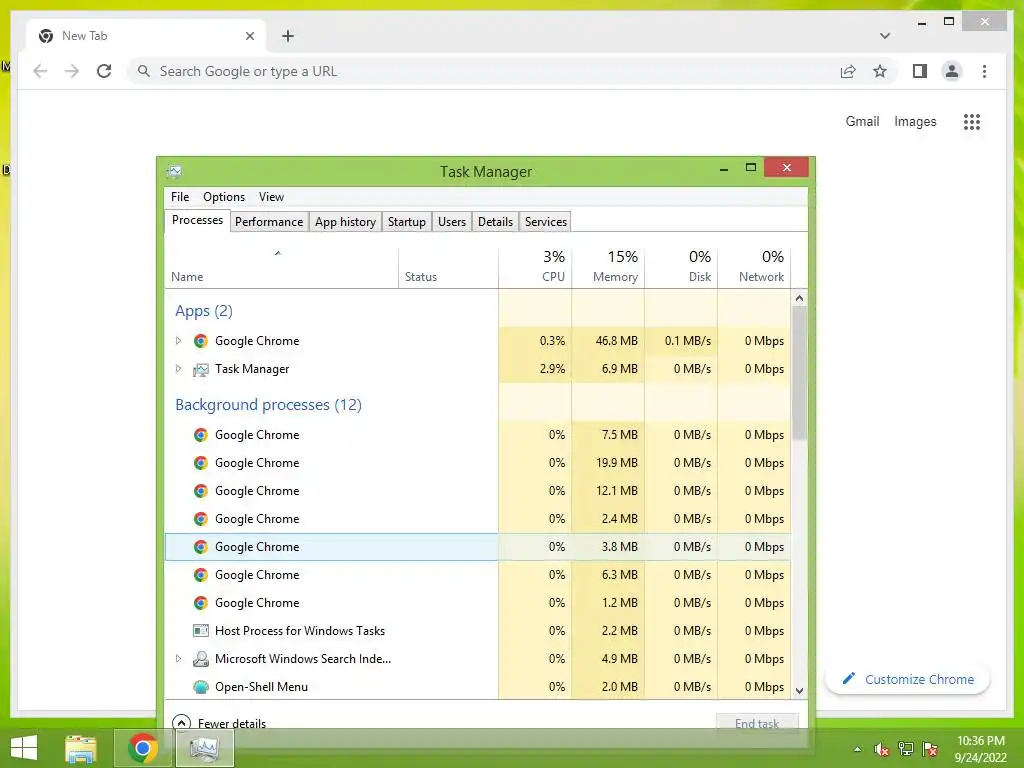Select Chrome process using 1.2 MB
The image size is (1024, 768).
pyautogui.click(x=478, y=603)
